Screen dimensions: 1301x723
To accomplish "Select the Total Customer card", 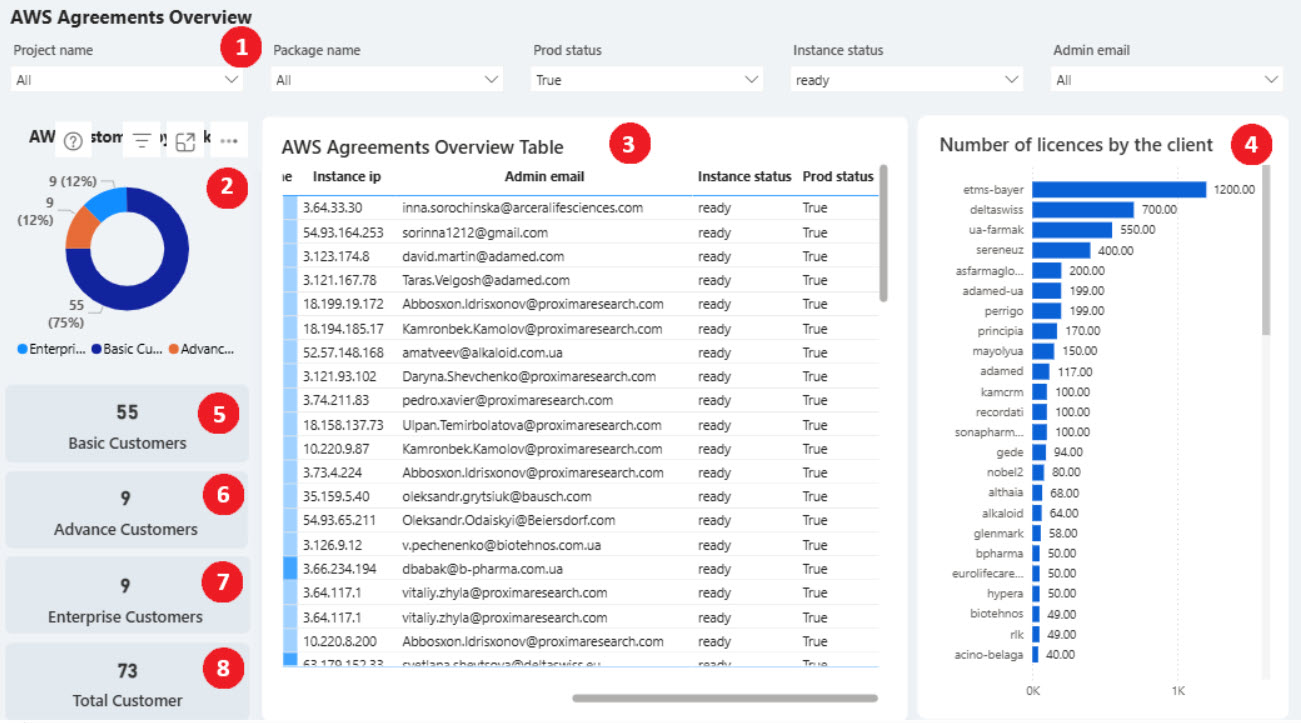I will 127,683.
